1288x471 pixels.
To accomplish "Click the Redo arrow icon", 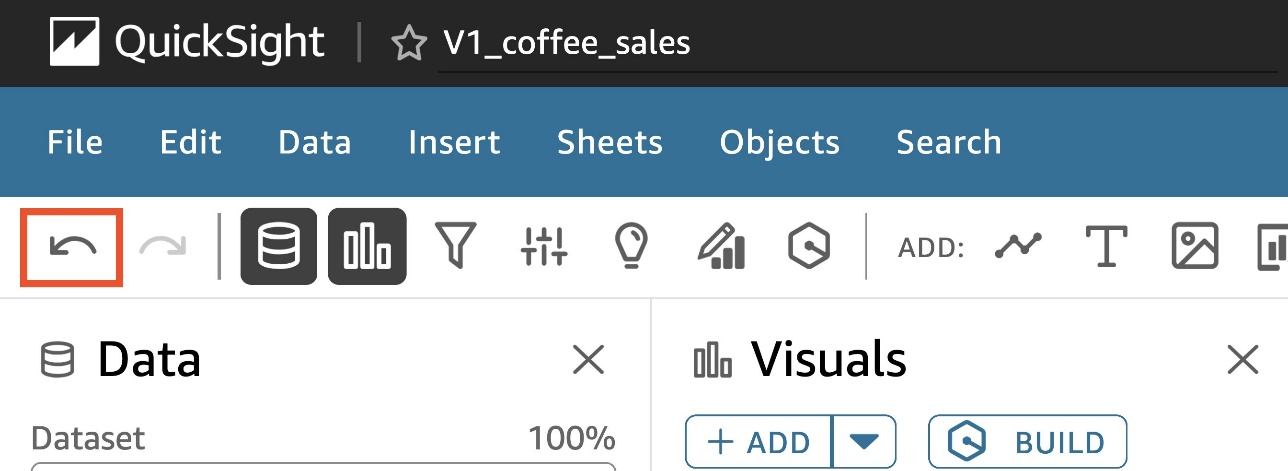I will click(x=162, y=246).
